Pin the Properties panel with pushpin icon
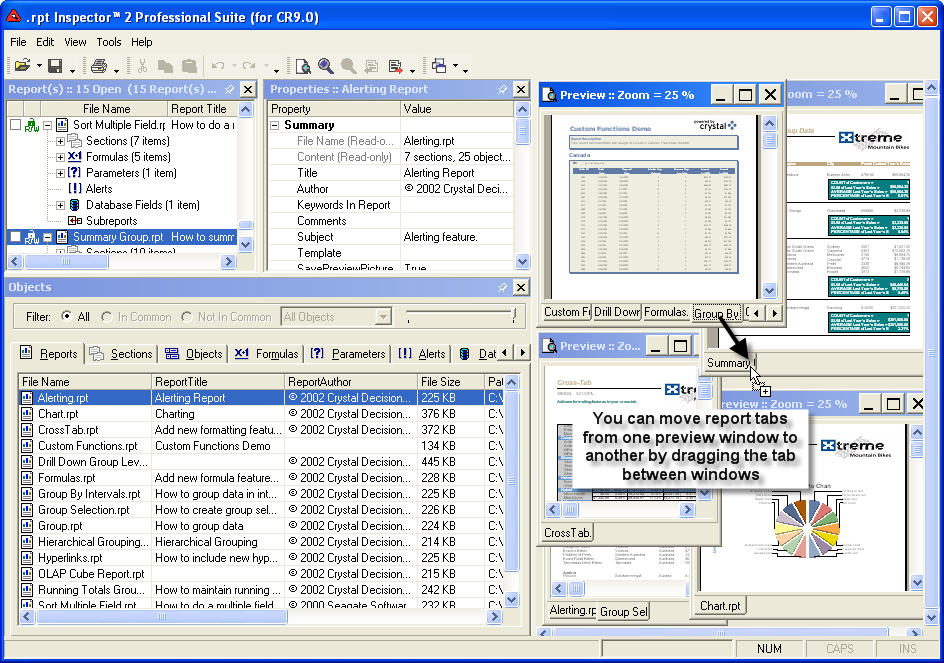This screenshot has height=663, width=944. click(502, 89)
